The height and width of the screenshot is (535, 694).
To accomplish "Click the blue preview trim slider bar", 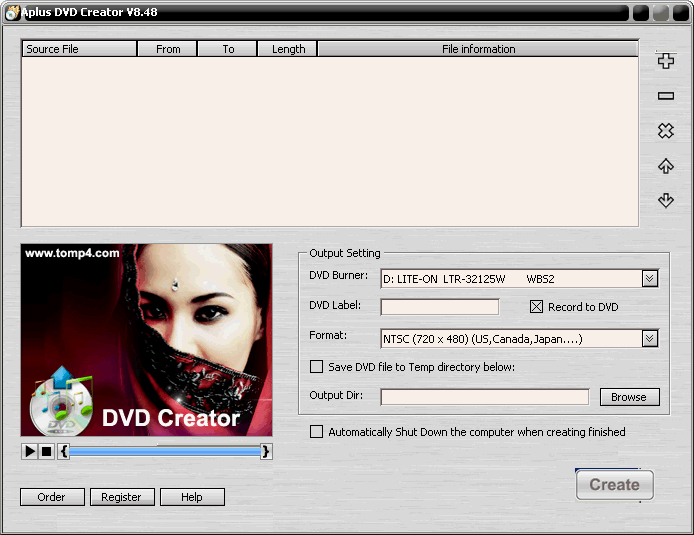I will point(165,451).
